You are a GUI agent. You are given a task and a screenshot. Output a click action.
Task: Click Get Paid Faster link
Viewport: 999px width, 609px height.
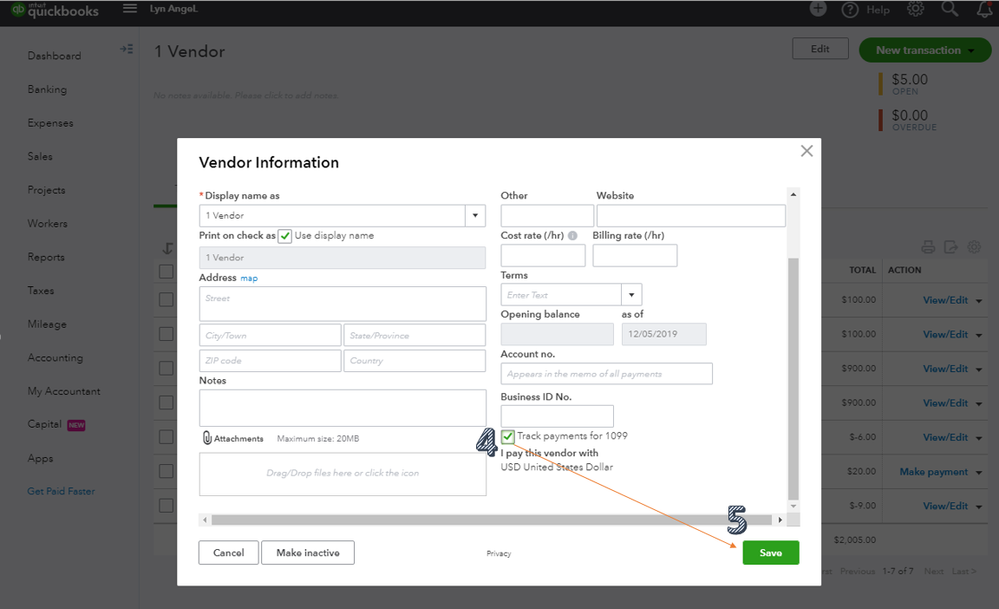tap(61, 491)
